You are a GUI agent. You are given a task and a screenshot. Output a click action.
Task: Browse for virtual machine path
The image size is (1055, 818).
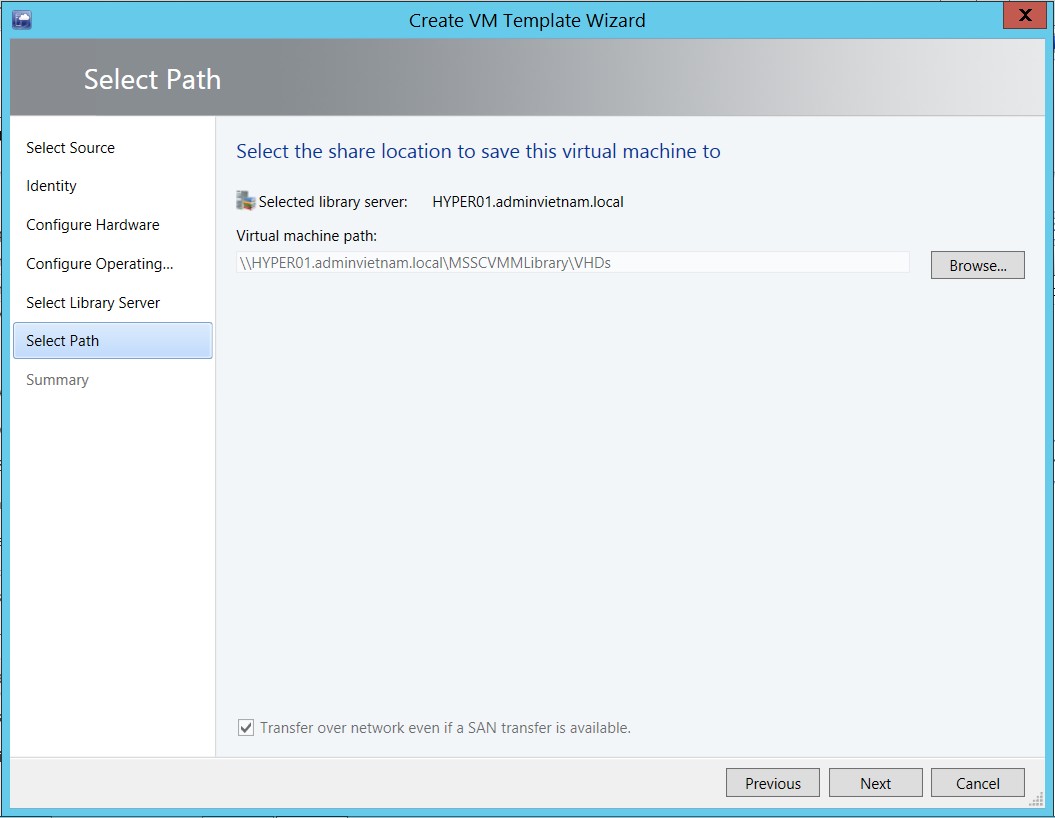978,265
